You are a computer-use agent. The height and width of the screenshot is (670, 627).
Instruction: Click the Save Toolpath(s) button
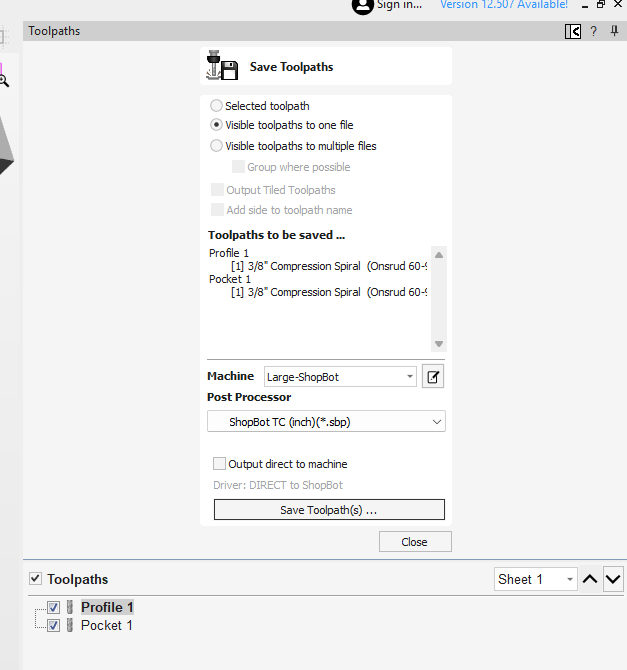[329, 510]
